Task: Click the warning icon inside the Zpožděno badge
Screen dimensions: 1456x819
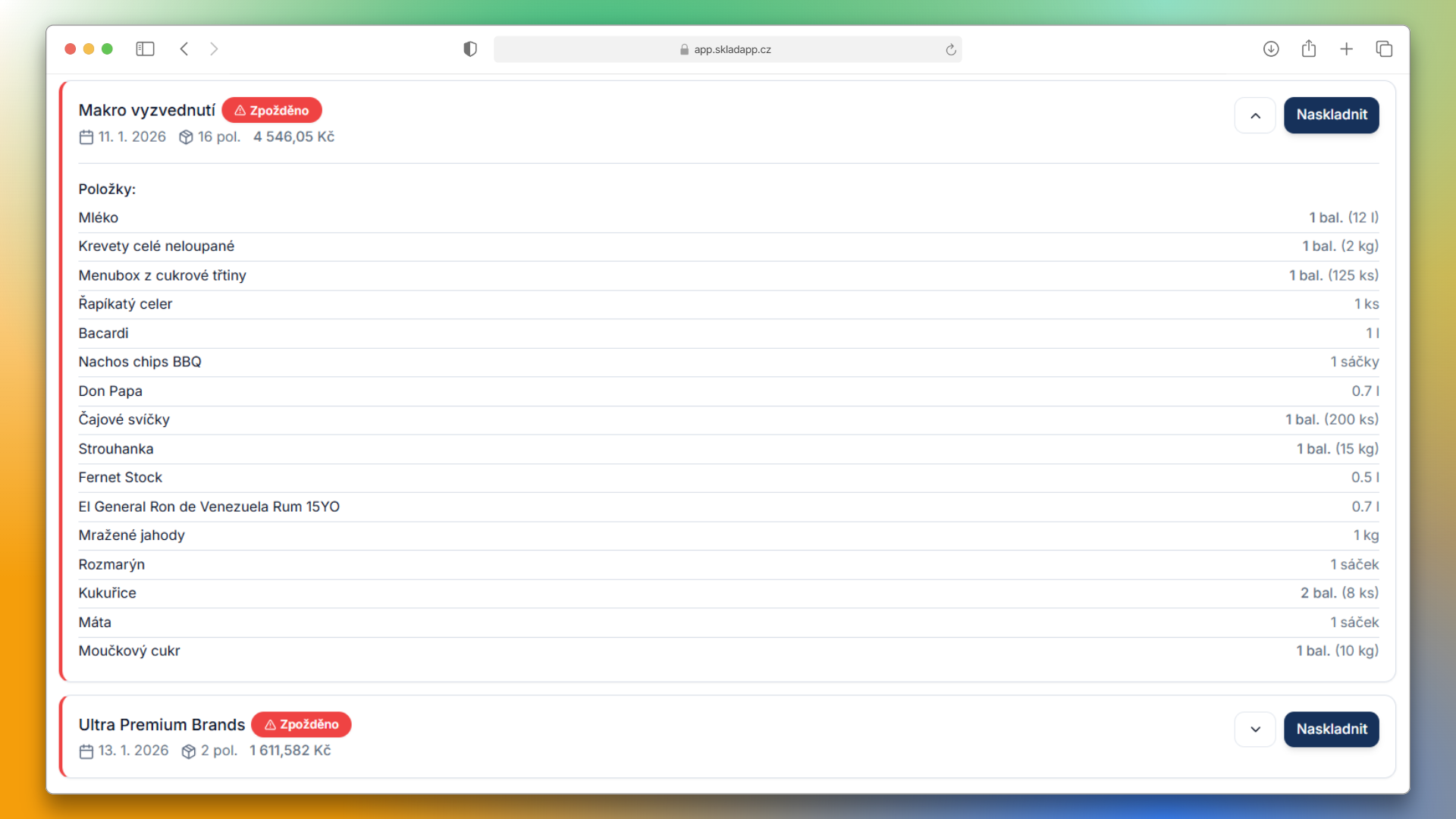Action: tap(240, 110)
